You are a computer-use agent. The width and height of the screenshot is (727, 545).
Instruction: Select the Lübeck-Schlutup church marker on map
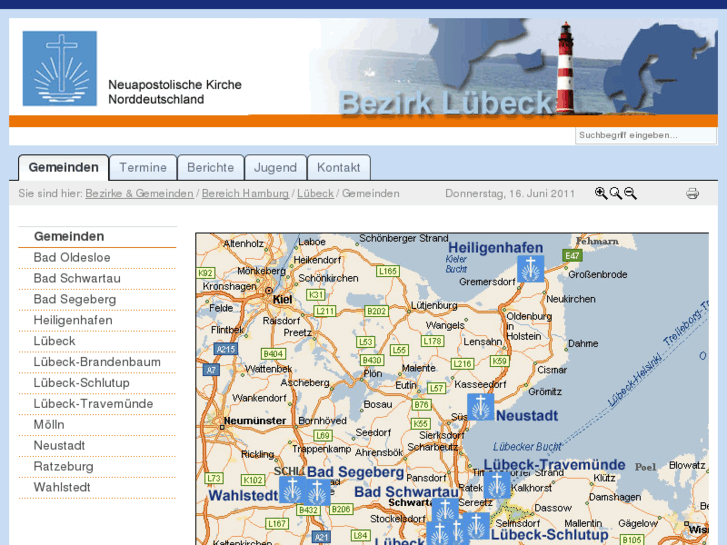point(476,526)
